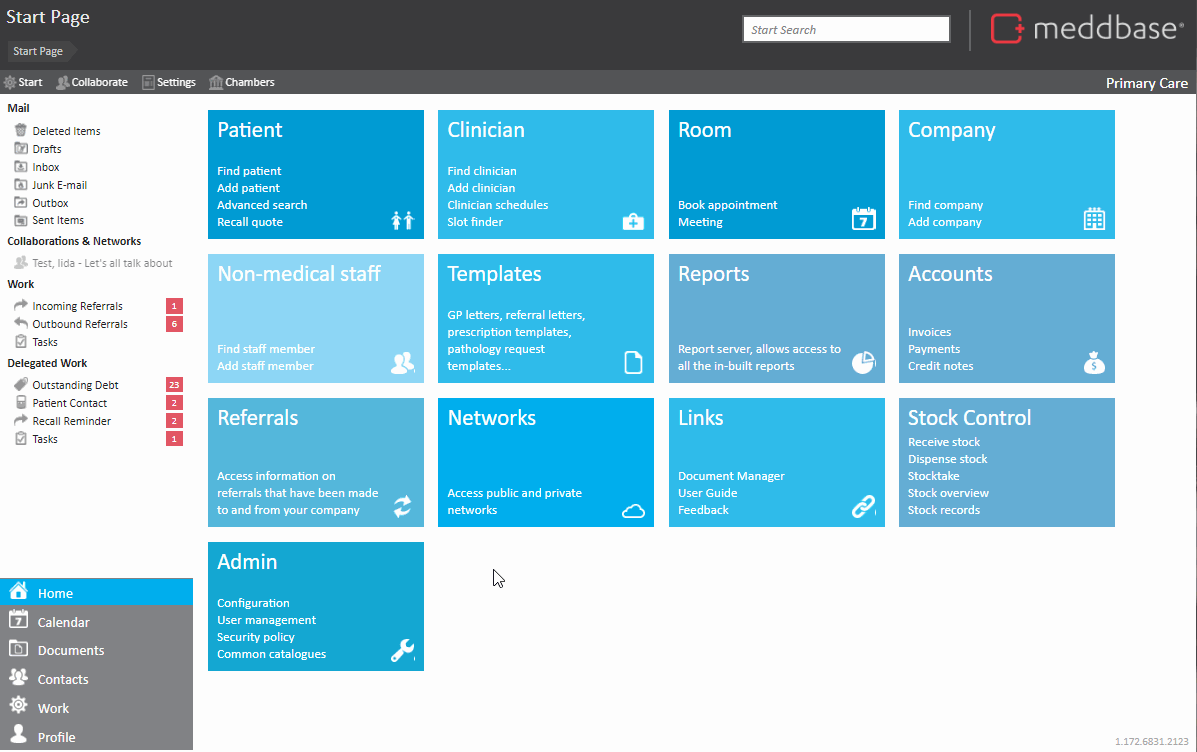
Task: Click the building icon in Company tile
Action: tap(1094, 219)
